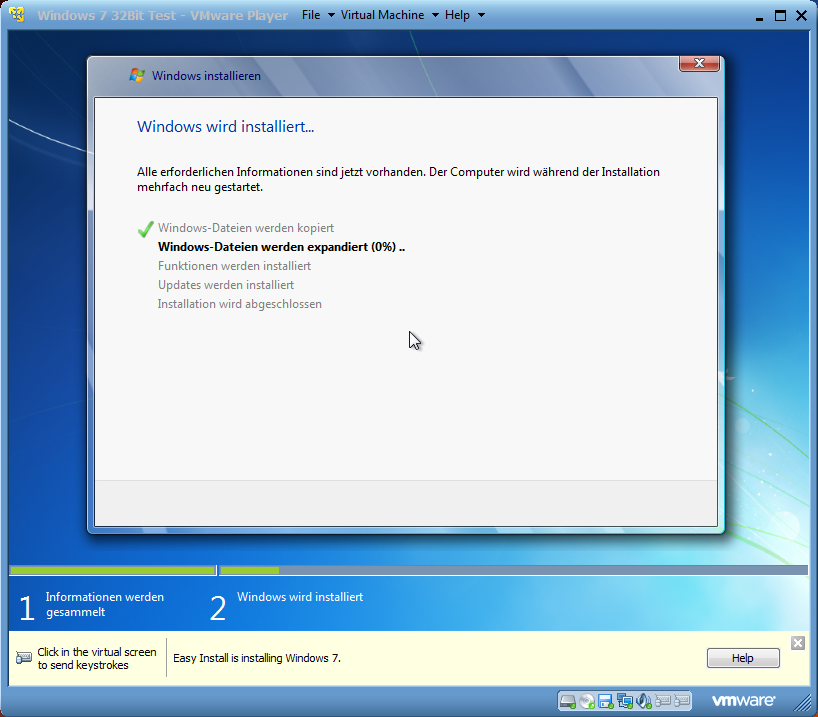This screenshot has height=717, width=818.
Task: Click the last greyed-out USB device status icon
Action: click(x=681, y=701)
